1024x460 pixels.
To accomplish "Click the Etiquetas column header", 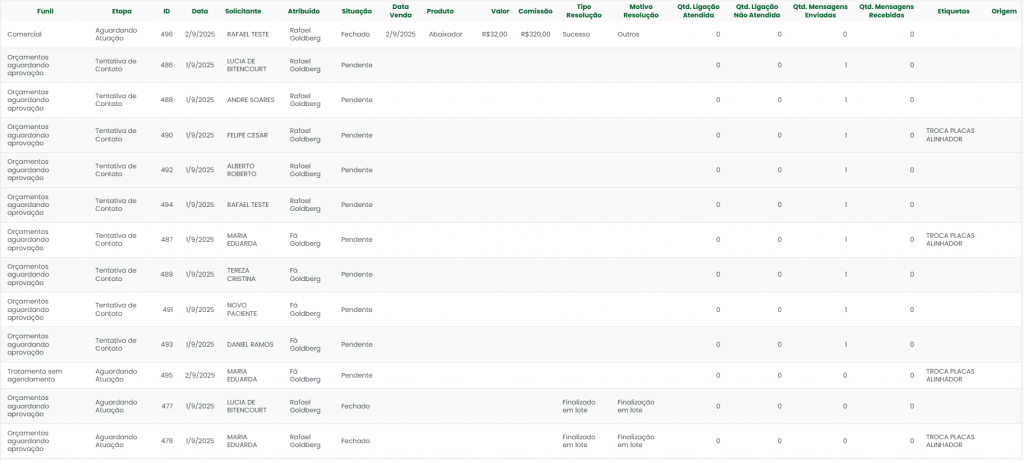I will pos(953,11).
